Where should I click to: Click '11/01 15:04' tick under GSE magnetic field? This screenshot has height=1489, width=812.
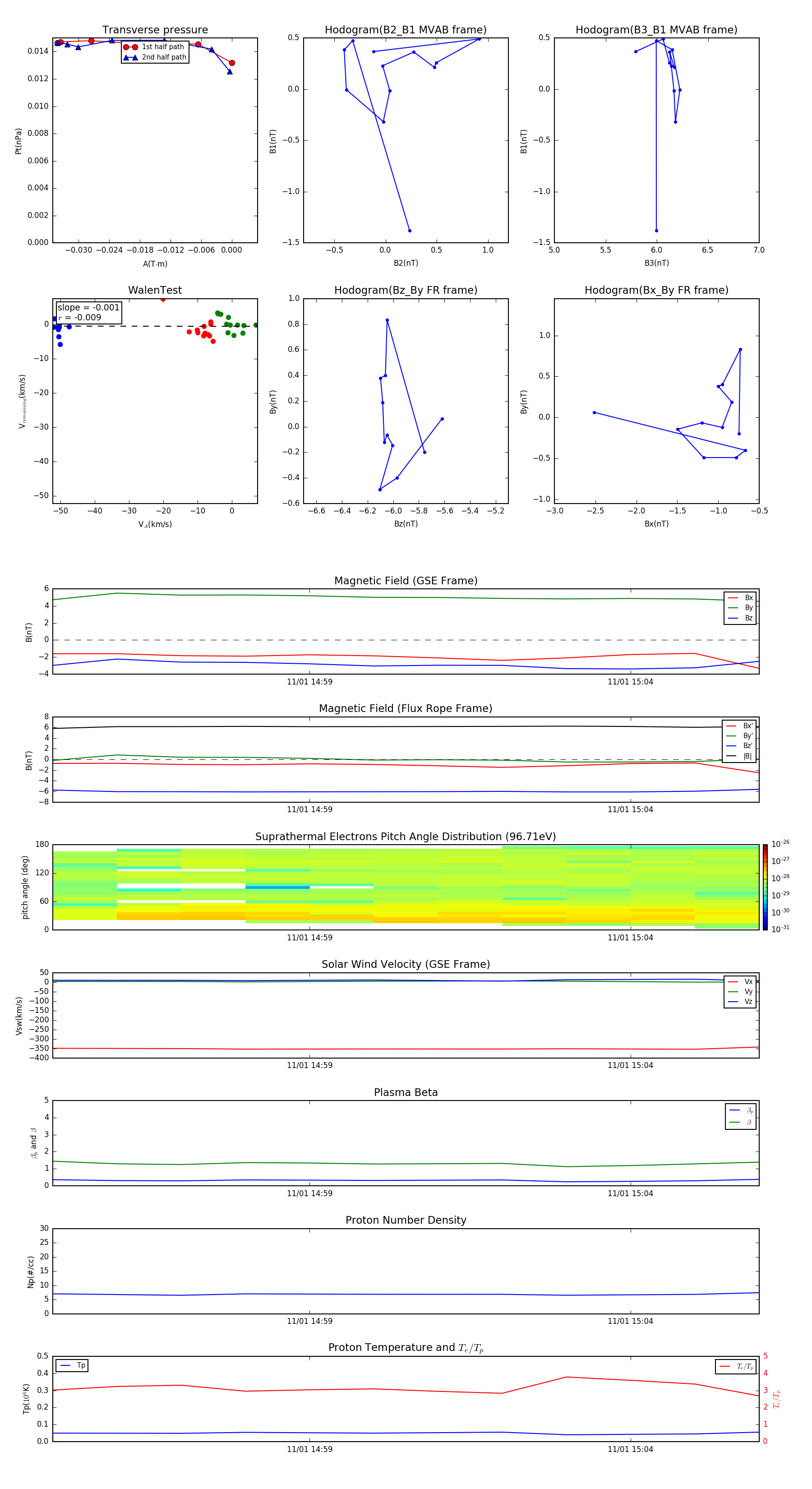[x=631, y=682]
